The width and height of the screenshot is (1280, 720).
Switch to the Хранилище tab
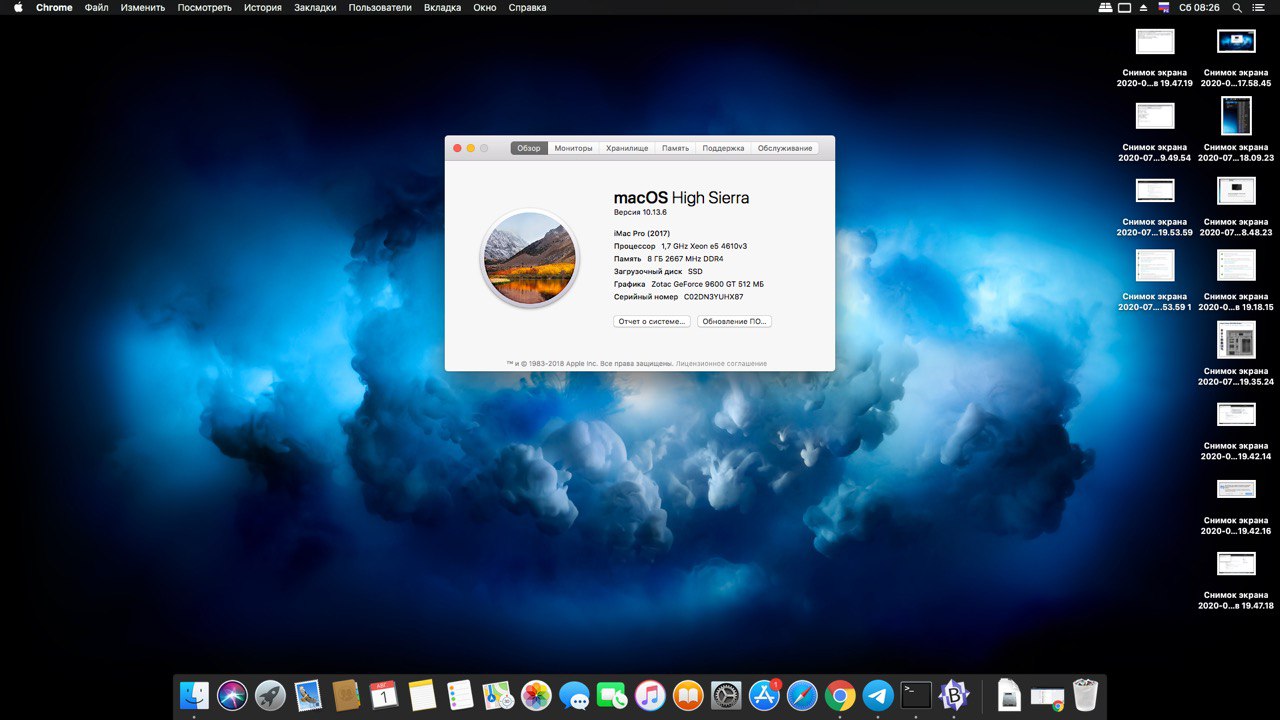(627, 148)
